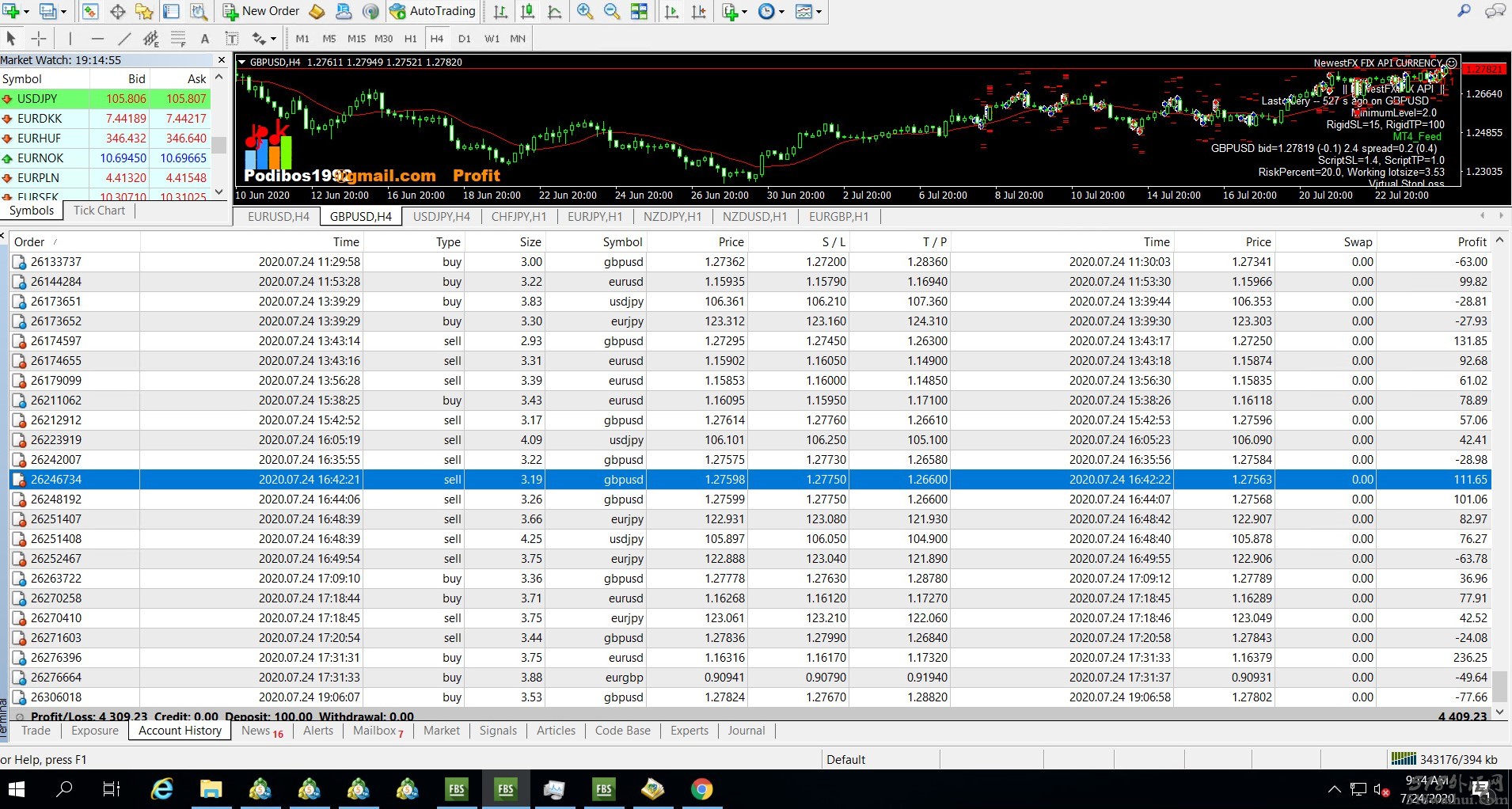Image resolution: width=1512 pixels, height=809 pixels.
Task: Select the Text label A tool
Action: pos(205,38)
